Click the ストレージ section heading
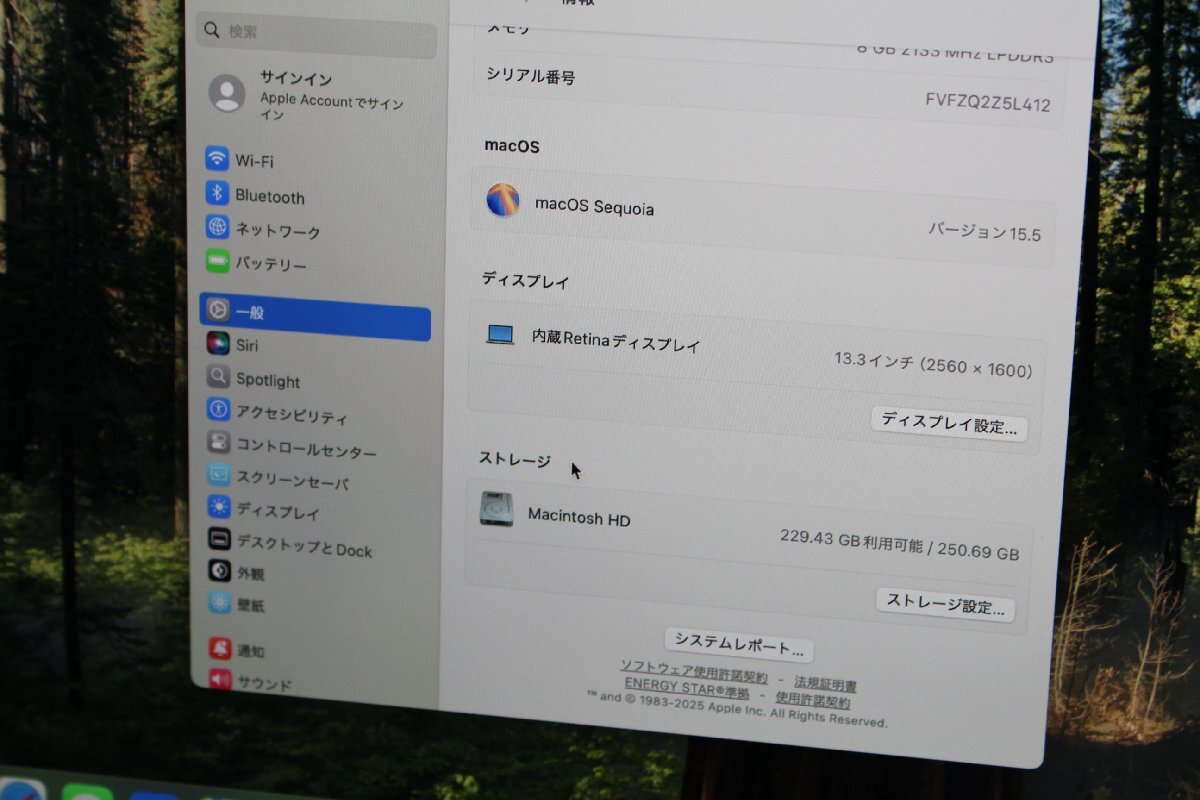This screenshot has width=1200, height=800. (x=514, y=459)
